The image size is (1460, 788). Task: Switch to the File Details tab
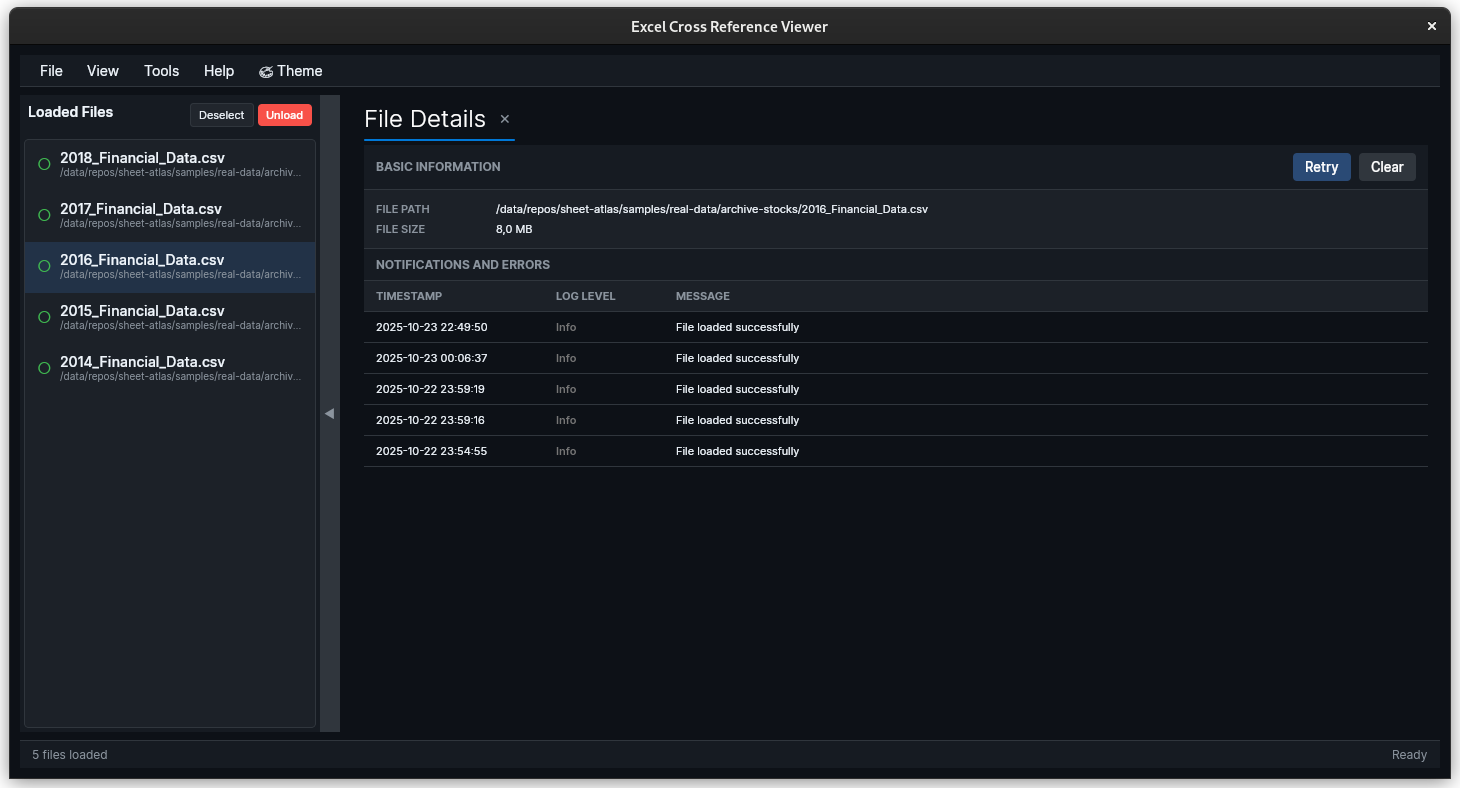(x=425, y=119)
